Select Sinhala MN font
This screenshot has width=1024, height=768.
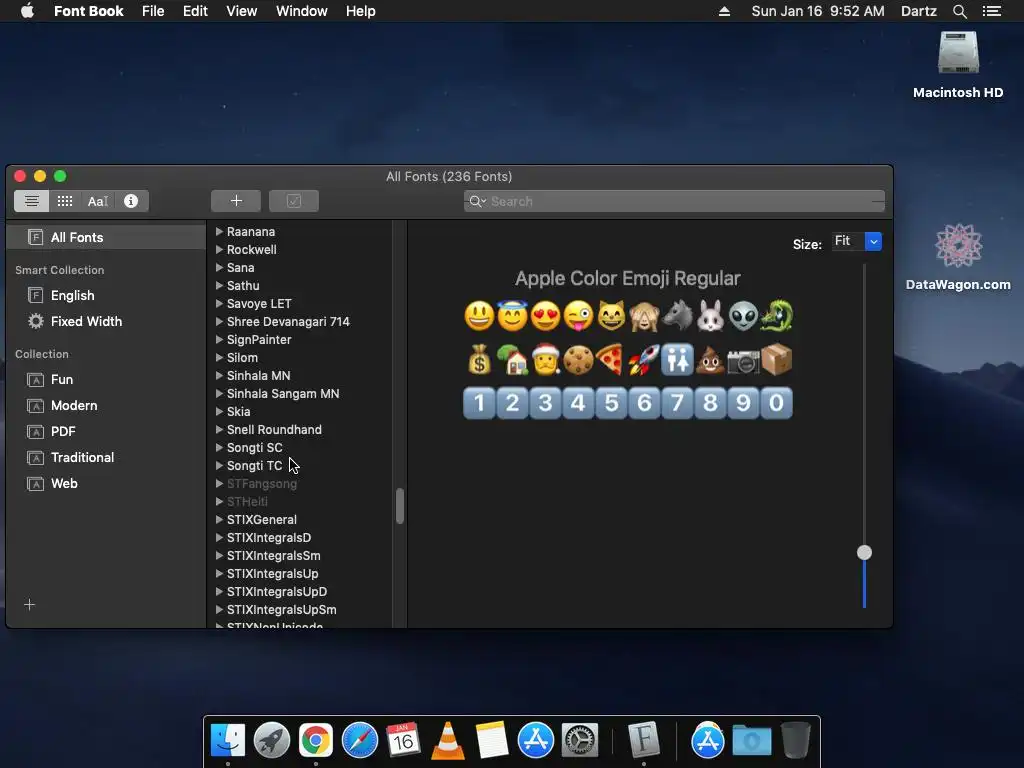coord(259,376)
